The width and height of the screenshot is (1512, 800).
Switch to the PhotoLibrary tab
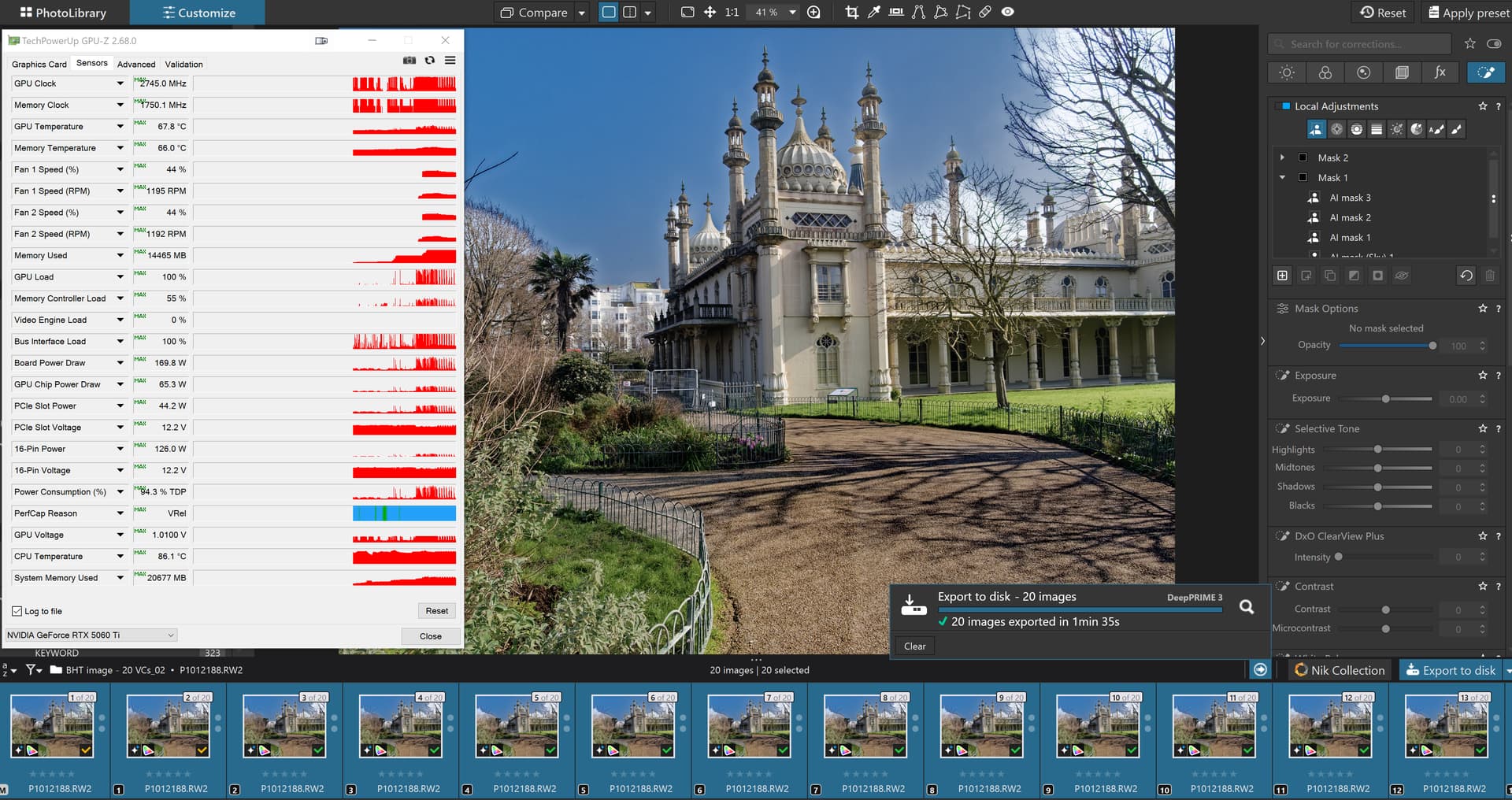tap(63, 13)
